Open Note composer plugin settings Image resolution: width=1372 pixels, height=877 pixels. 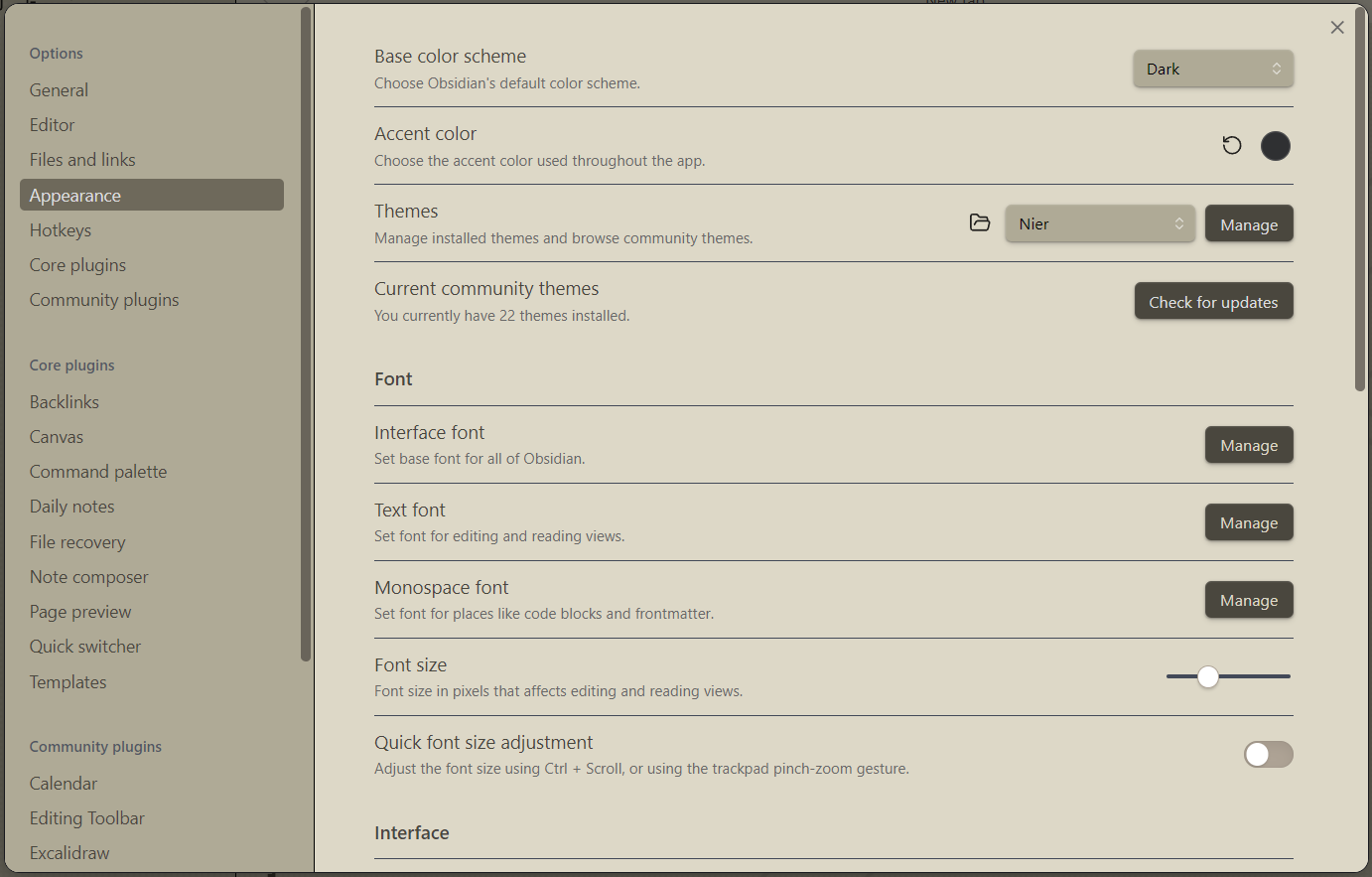click(x=152, y=577)
